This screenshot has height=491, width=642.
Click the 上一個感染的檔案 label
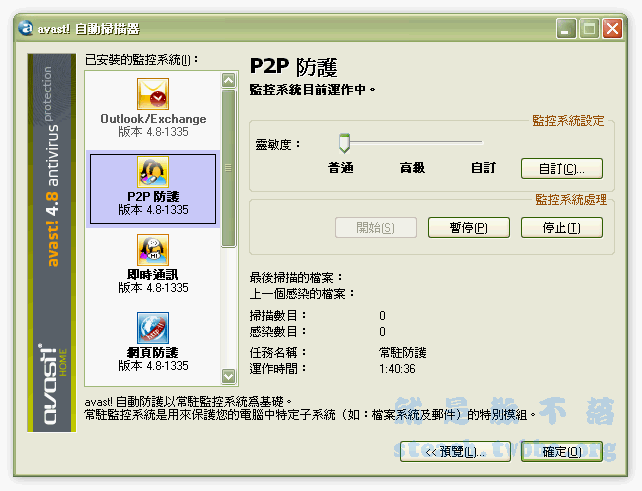(302, 294)
